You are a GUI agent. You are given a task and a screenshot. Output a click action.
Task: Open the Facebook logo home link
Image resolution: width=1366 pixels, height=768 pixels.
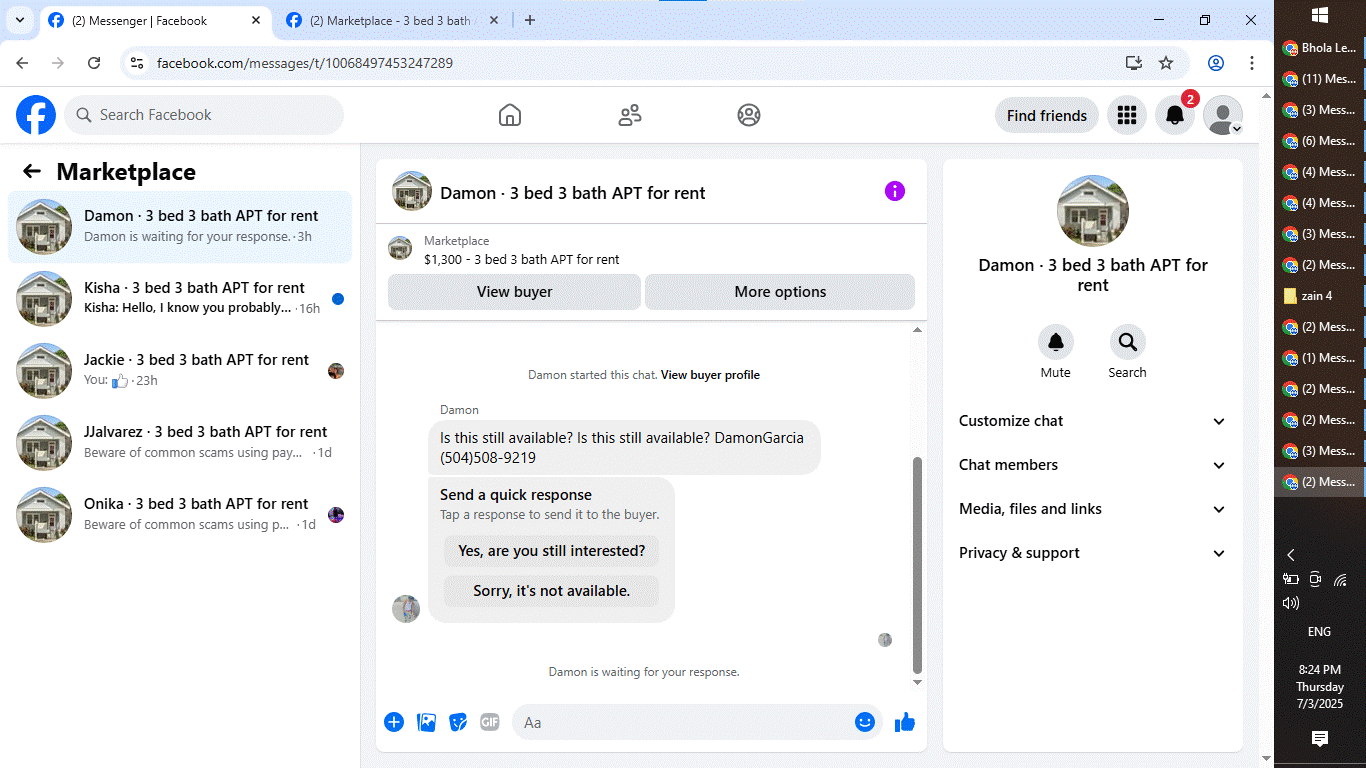(36, 115)
